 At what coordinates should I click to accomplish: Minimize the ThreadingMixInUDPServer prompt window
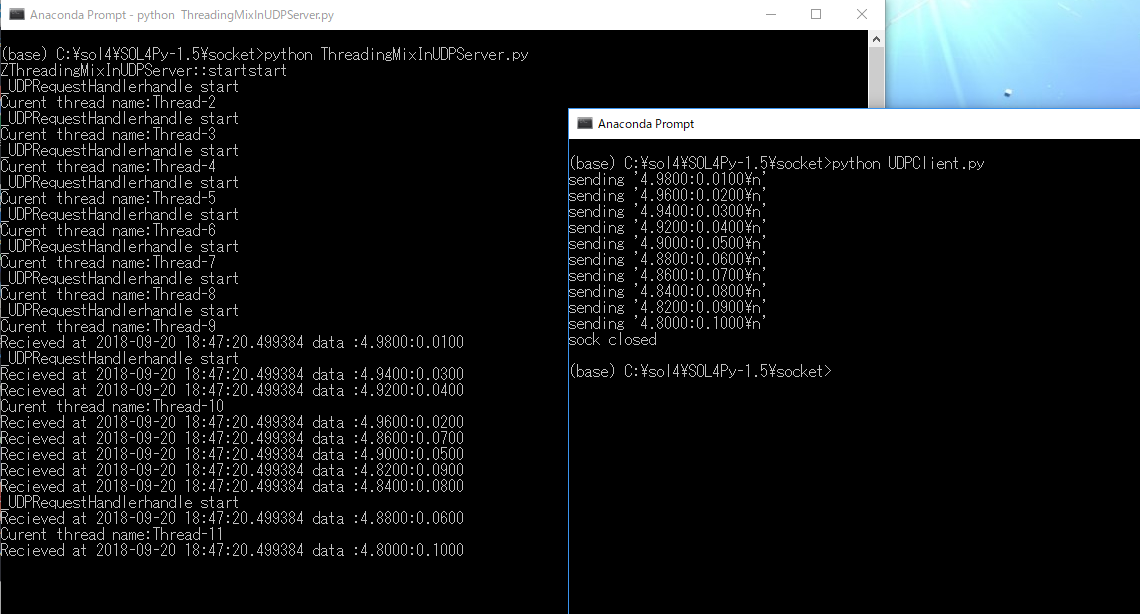771,15
